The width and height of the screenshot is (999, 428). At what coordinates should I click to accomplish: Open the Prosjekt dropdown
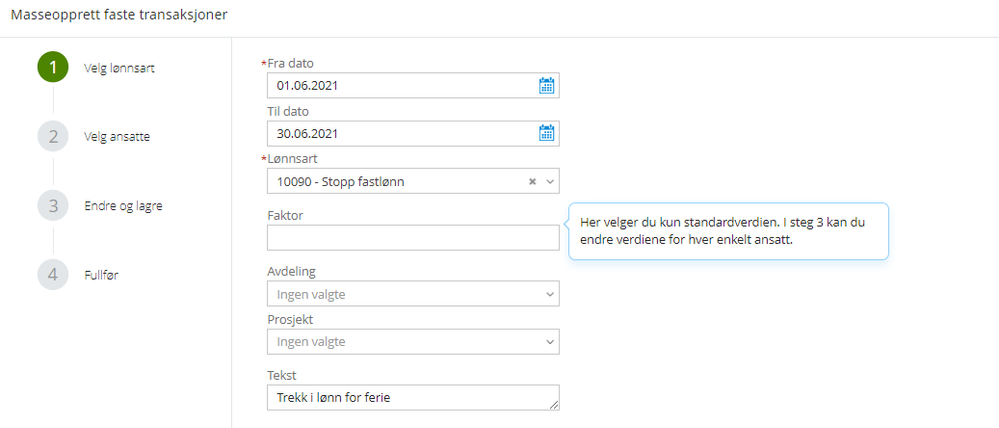point(412,342)
